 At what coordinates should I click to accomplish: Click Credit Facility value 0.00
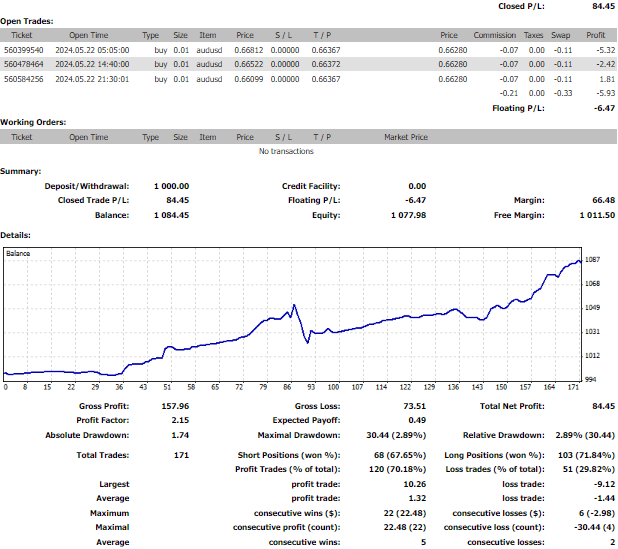point(417,186)
